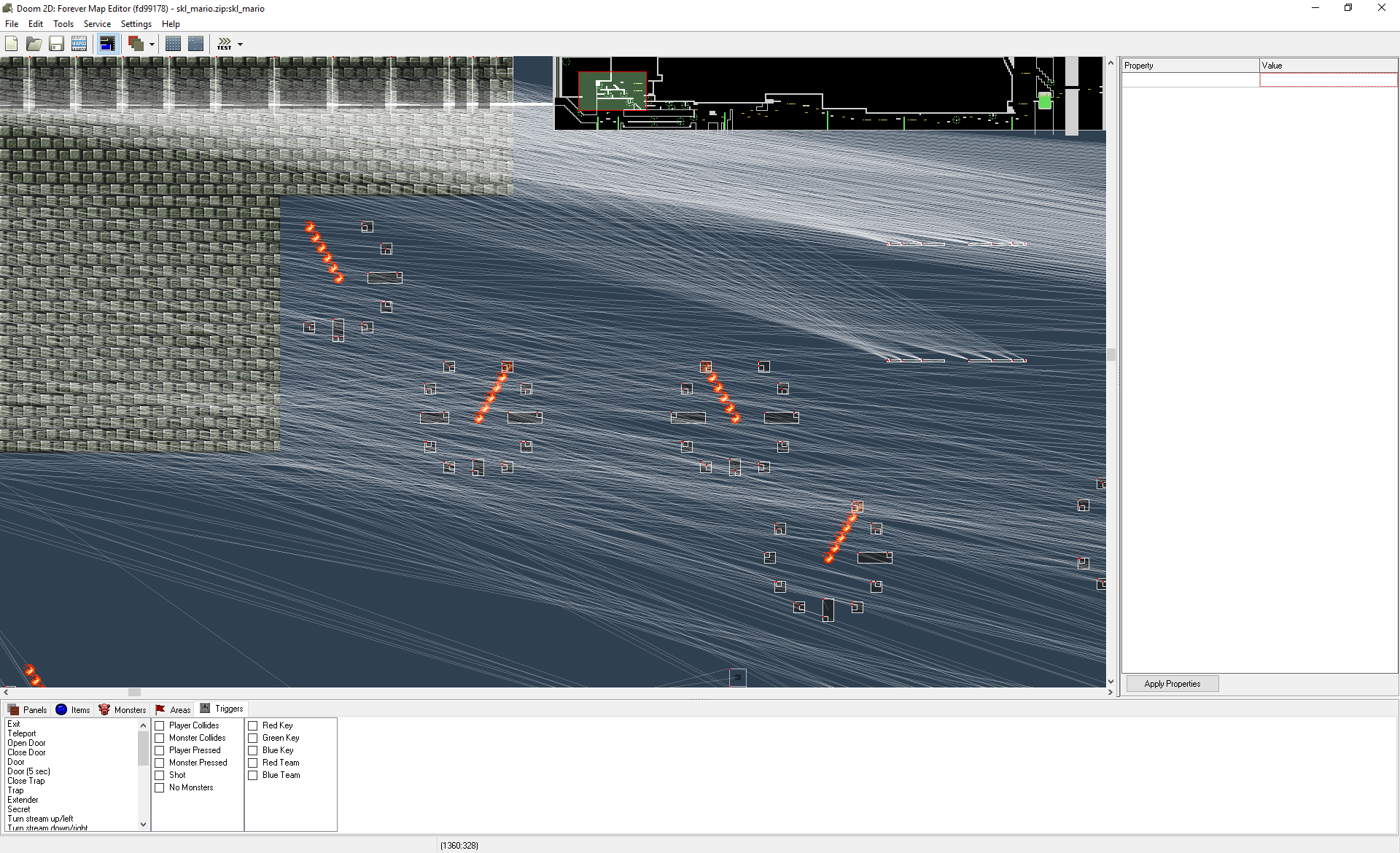
Task: Switch to the Areas tab
Action: click(173, 709)
